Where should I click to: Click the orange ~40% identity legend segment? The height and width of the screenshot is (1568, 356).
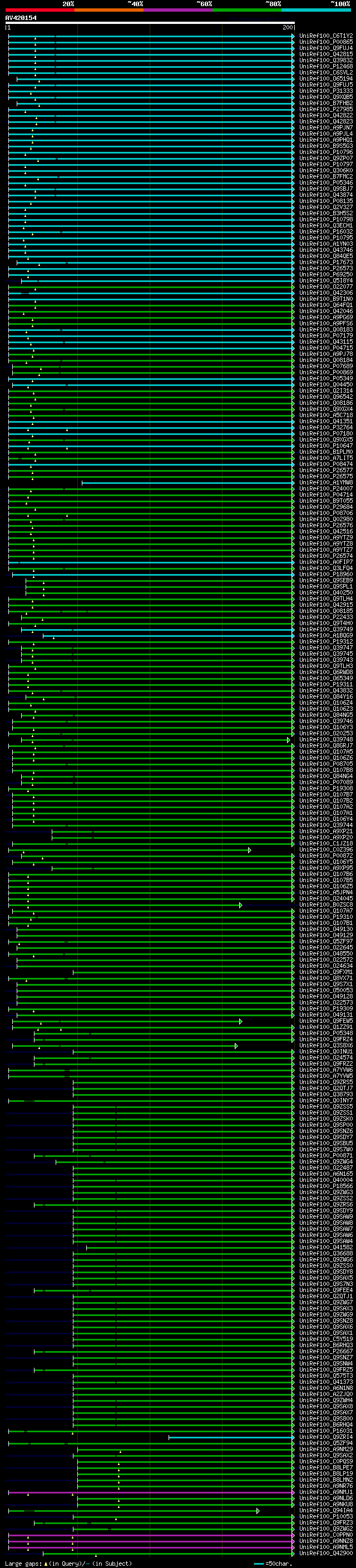[110, 10]
